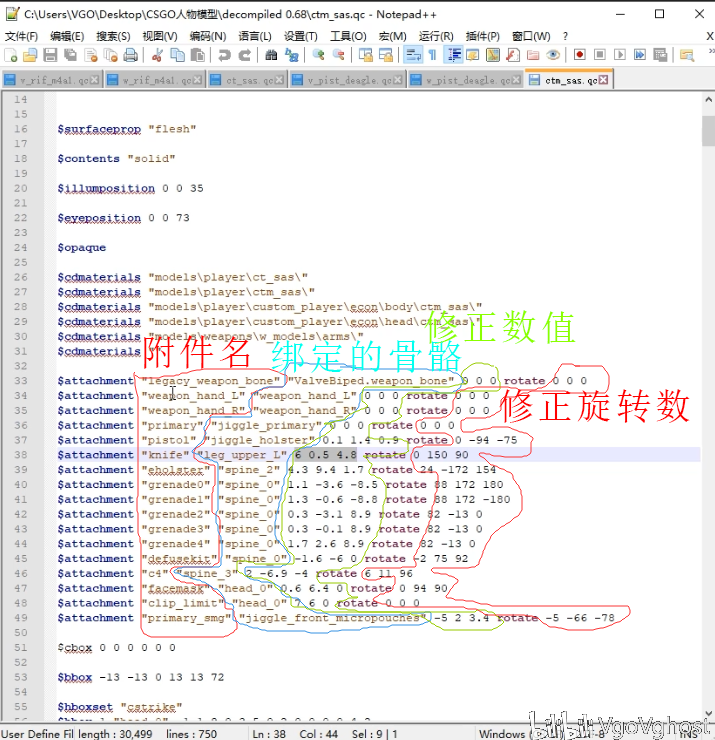Image resolution: width=715 pixels, height=740 pixels.
Task: Toggle the indent guide display
Action: 453,55
